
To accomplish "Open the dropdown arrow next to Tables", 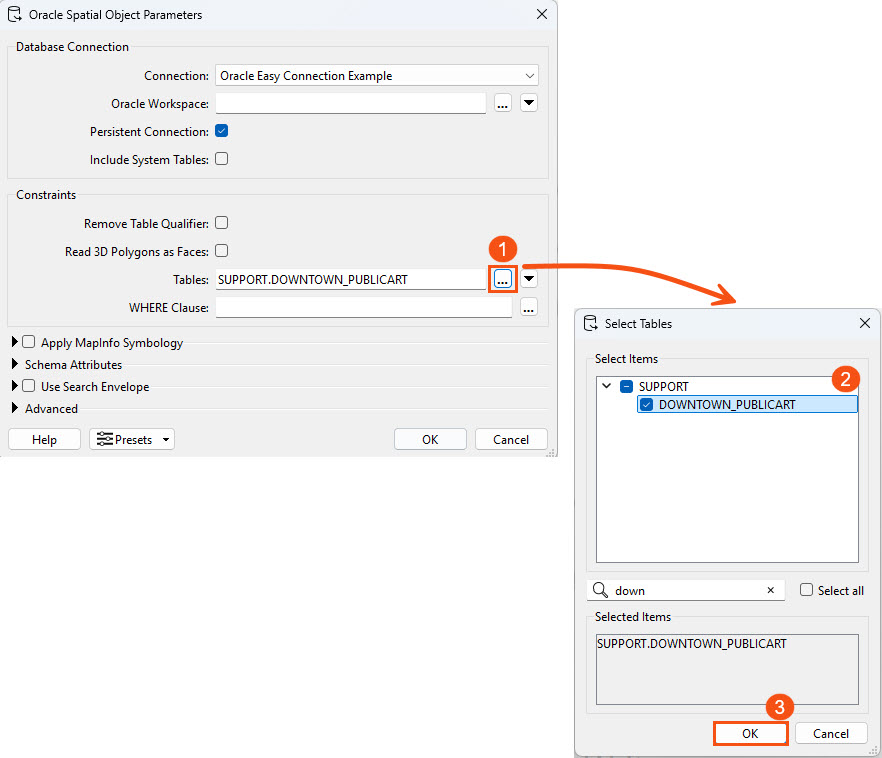I will click(528, 280).
